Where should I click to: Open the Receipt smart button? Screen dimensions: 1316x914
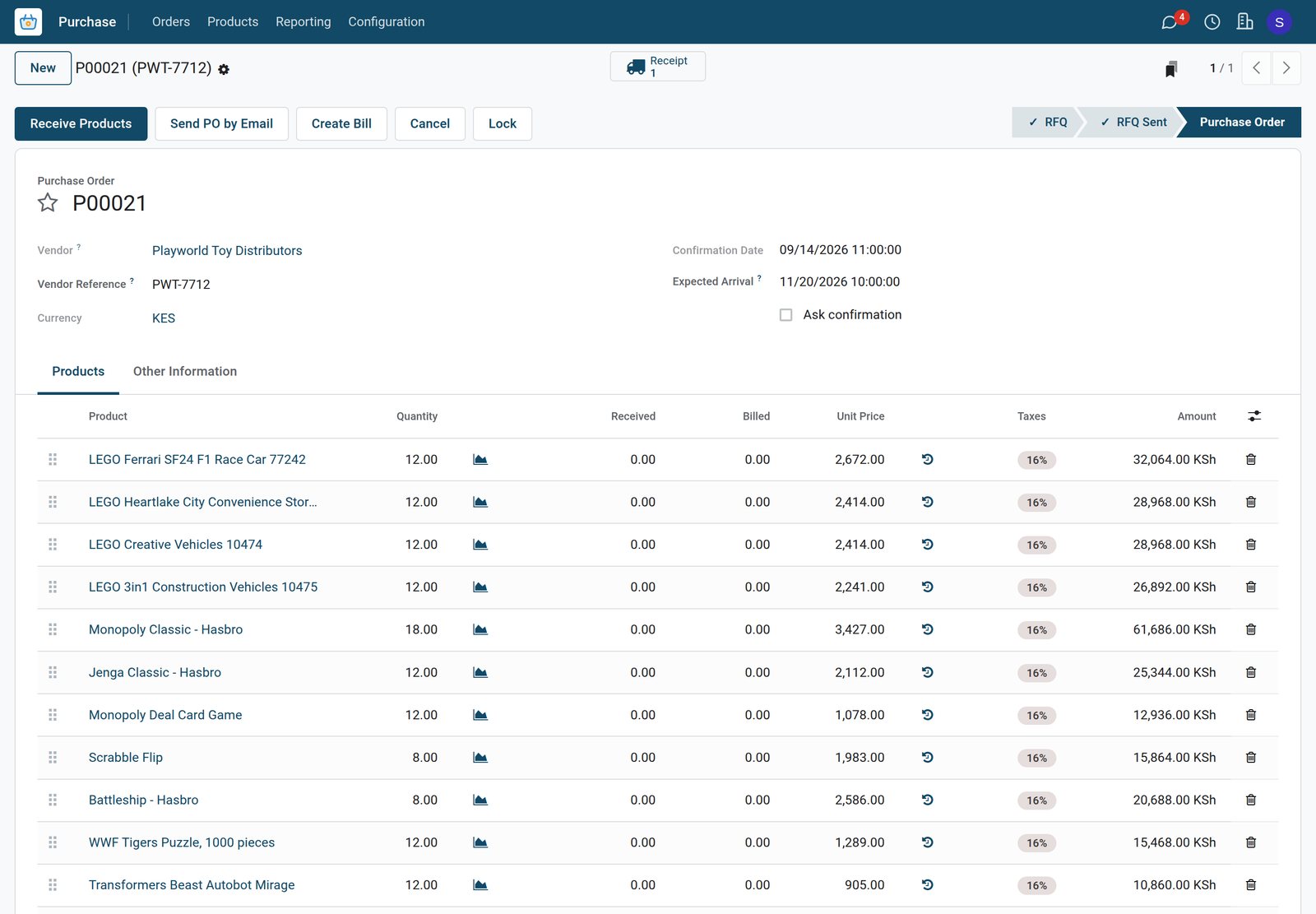(x=658, y=67)
